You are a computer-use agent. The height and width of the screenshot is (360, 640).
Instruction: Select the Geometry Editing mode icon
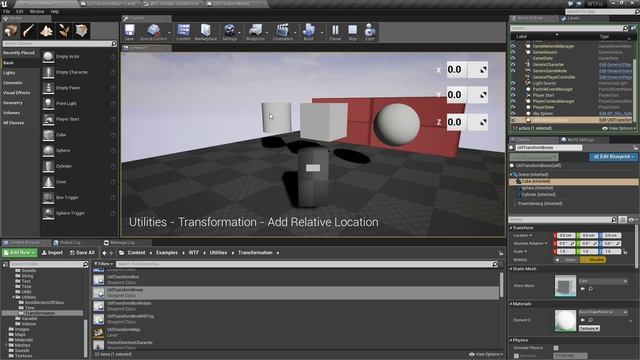point(82,31)
